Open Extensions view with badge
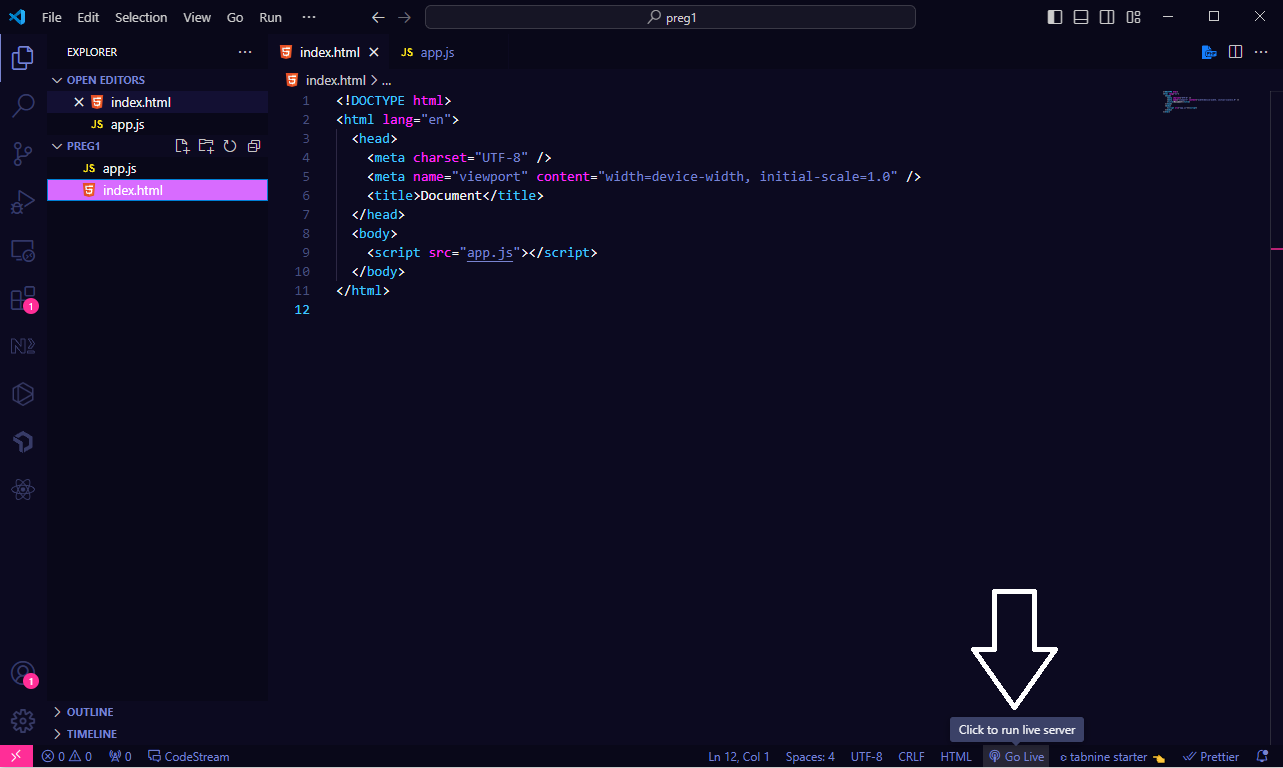Image resolution: width=1283 pixels, height=768 pixels. point(22,299)
